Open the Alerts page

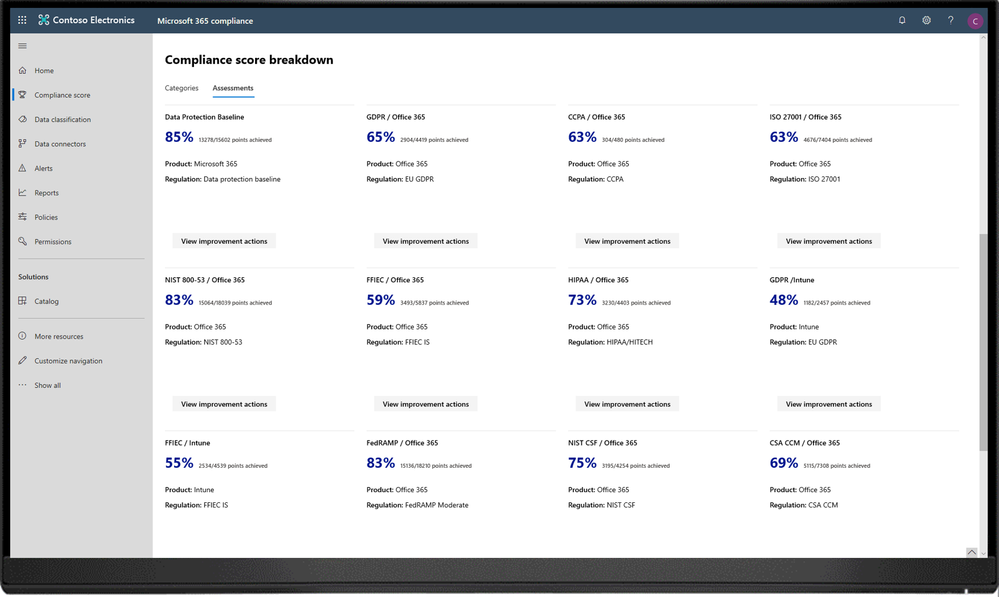click(x=43, y=168)
